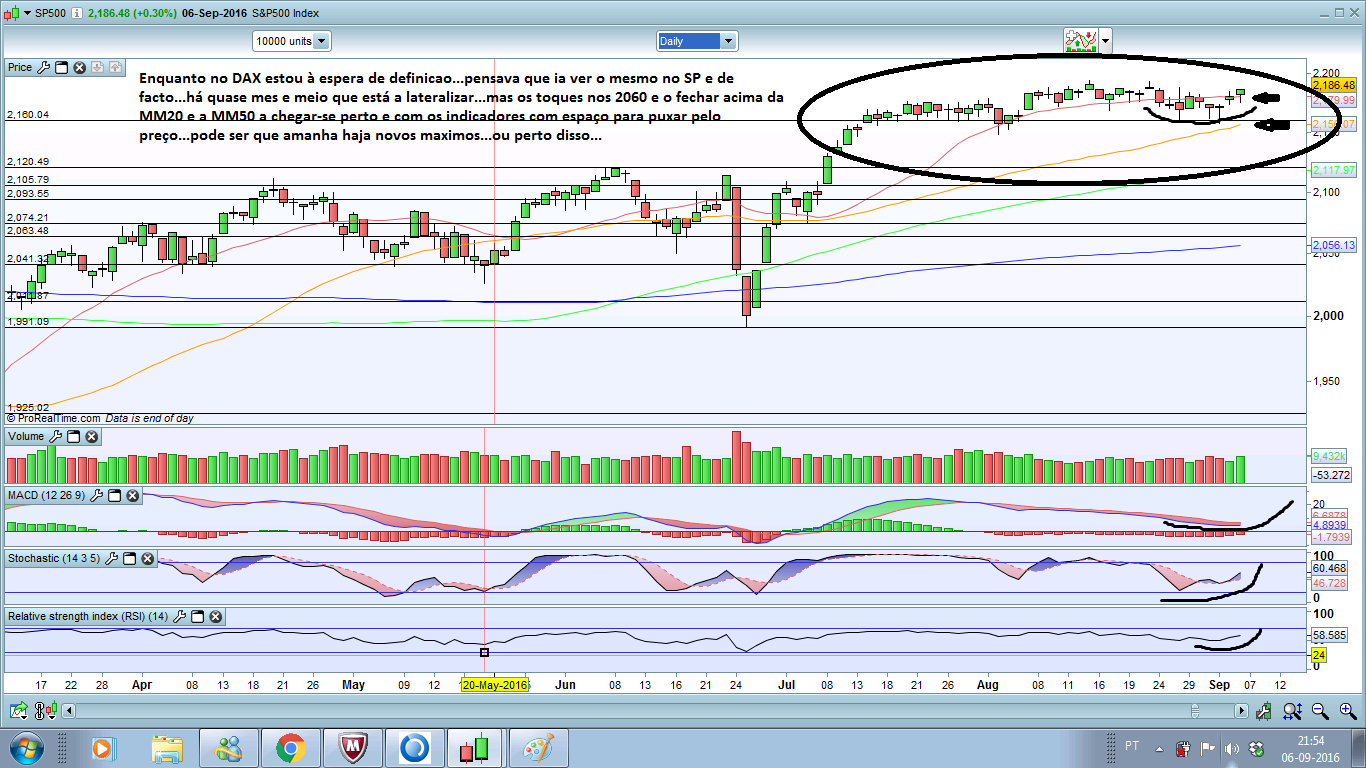Open Windows Live Messenger from taskbar

229,748
